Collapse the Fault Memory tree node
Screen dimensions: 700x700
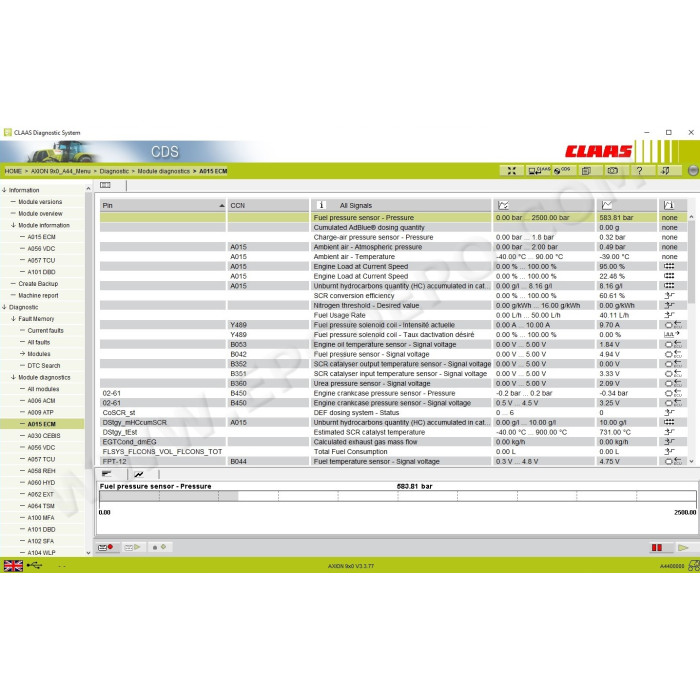[13, 319]
